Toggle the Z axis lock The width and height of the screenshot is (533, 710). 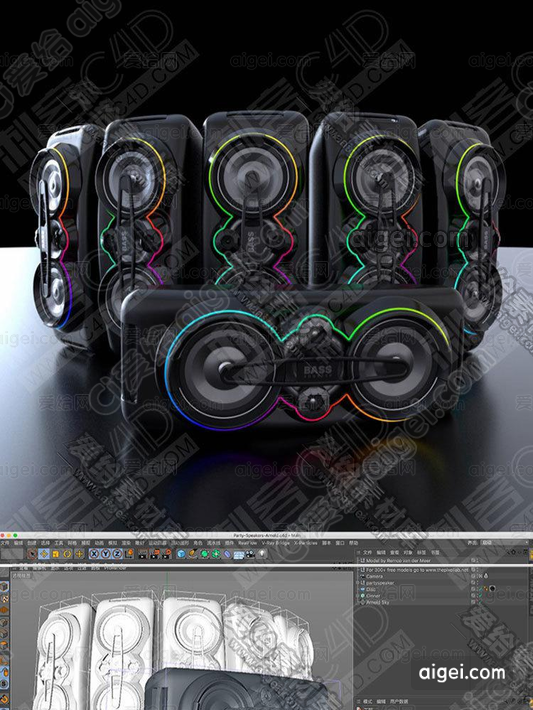click(117, 554)
